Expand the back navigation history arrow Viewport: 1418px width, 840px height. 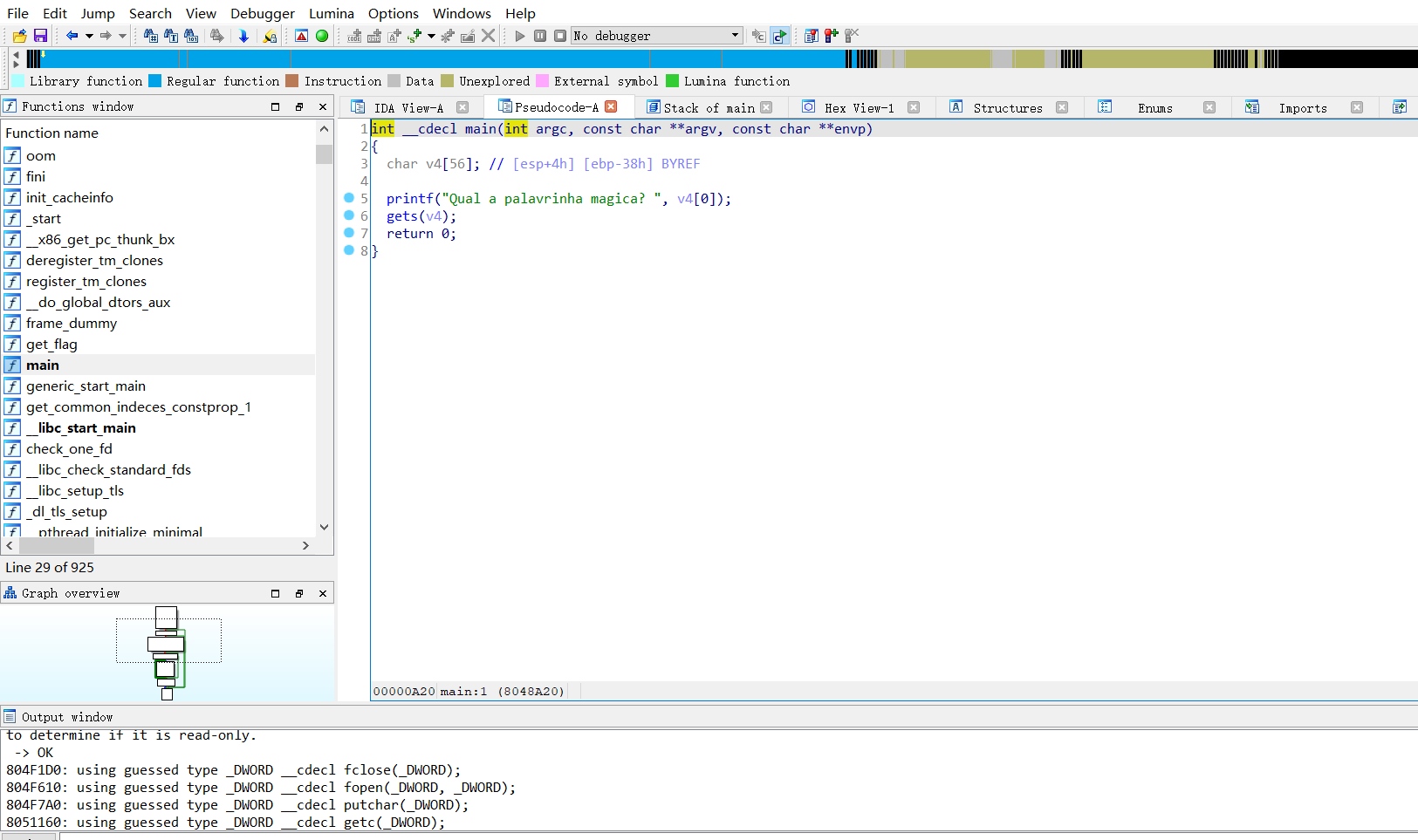88,36
